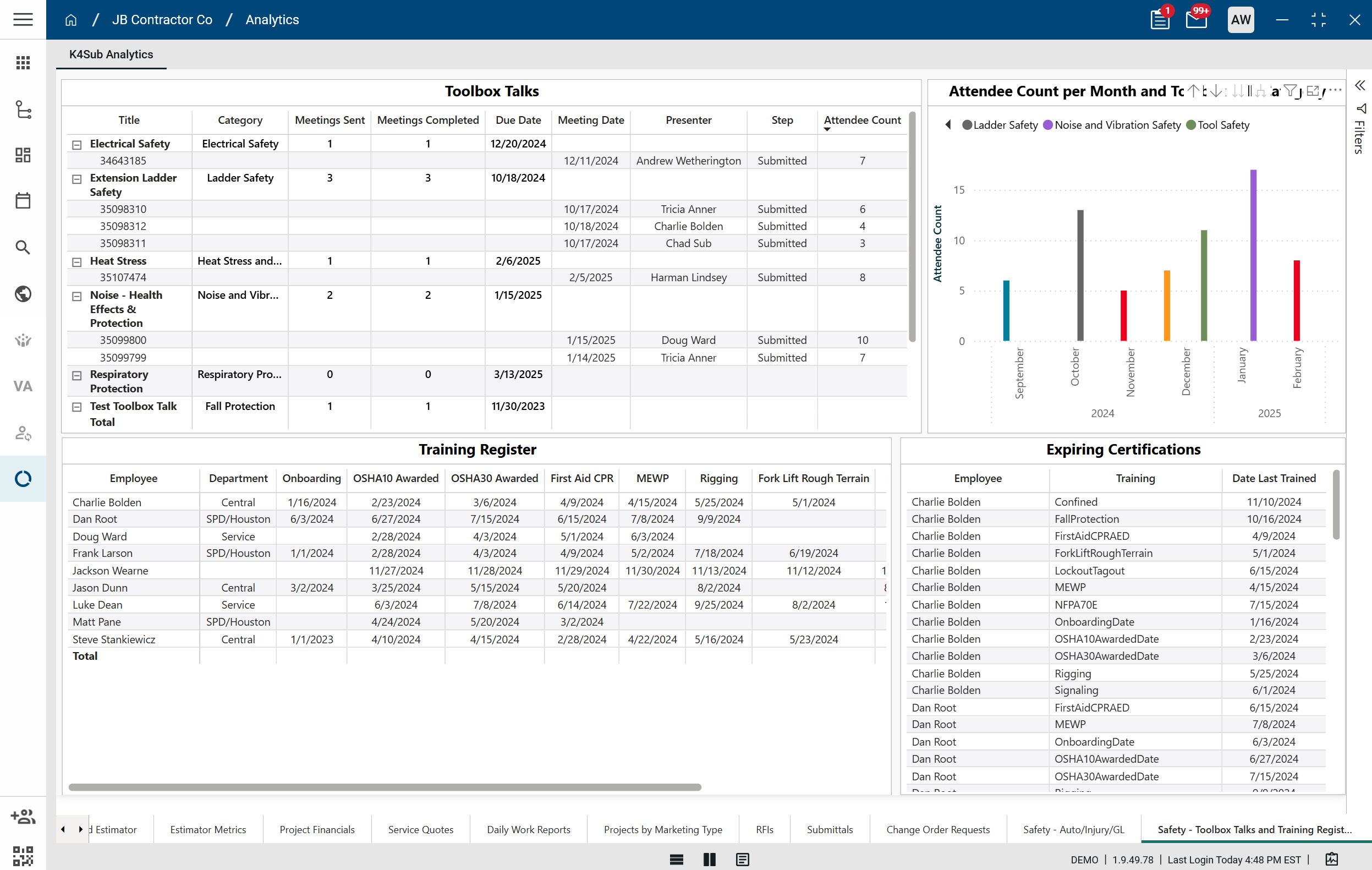The image size is (1372, 870).
Task: Click Noise and Vibration Safety legend swatch
Action: click(x=1047, y=125)
